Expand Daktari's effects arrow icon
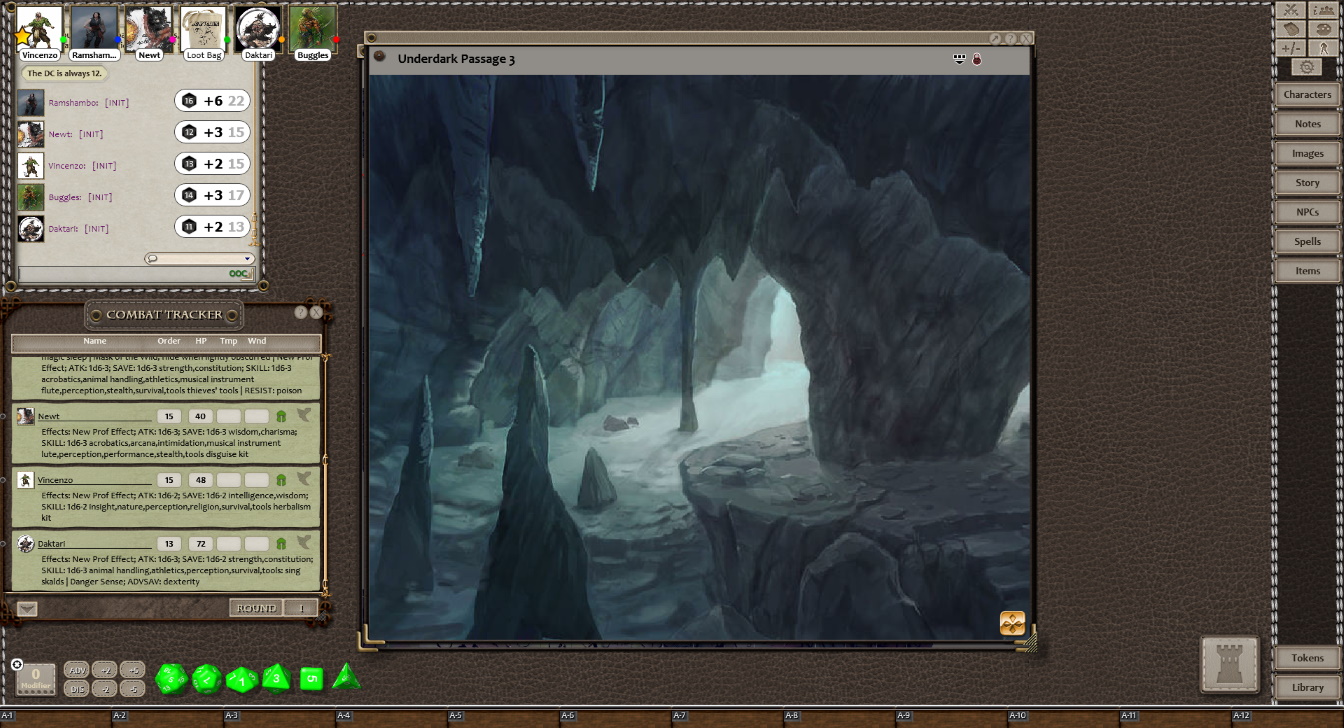The height and width of the screenshot is (728, 1344). point(304,543)
